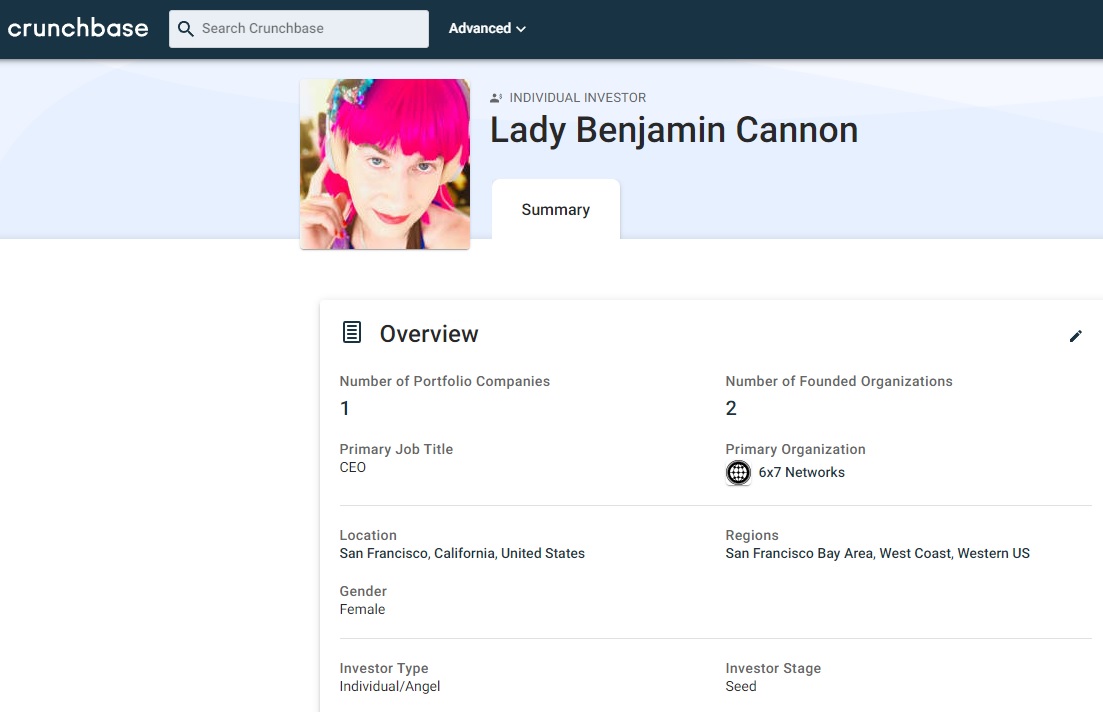This screenshot has height=712, width=1103.
Task: Click the Overview section heading
Action: (x=429, y=333)
